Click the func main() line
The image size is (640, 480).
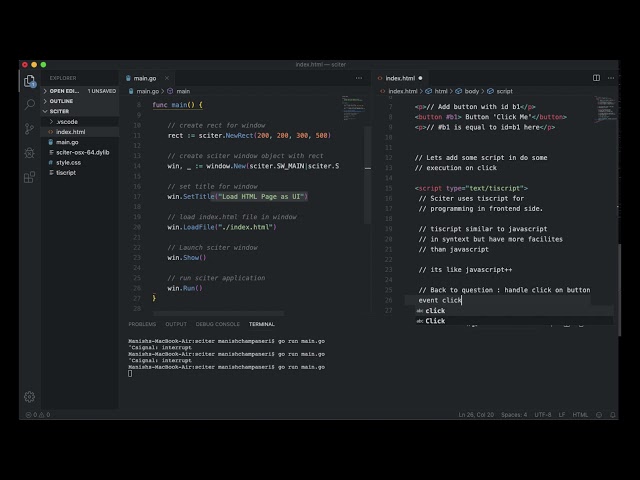point(177,105)
